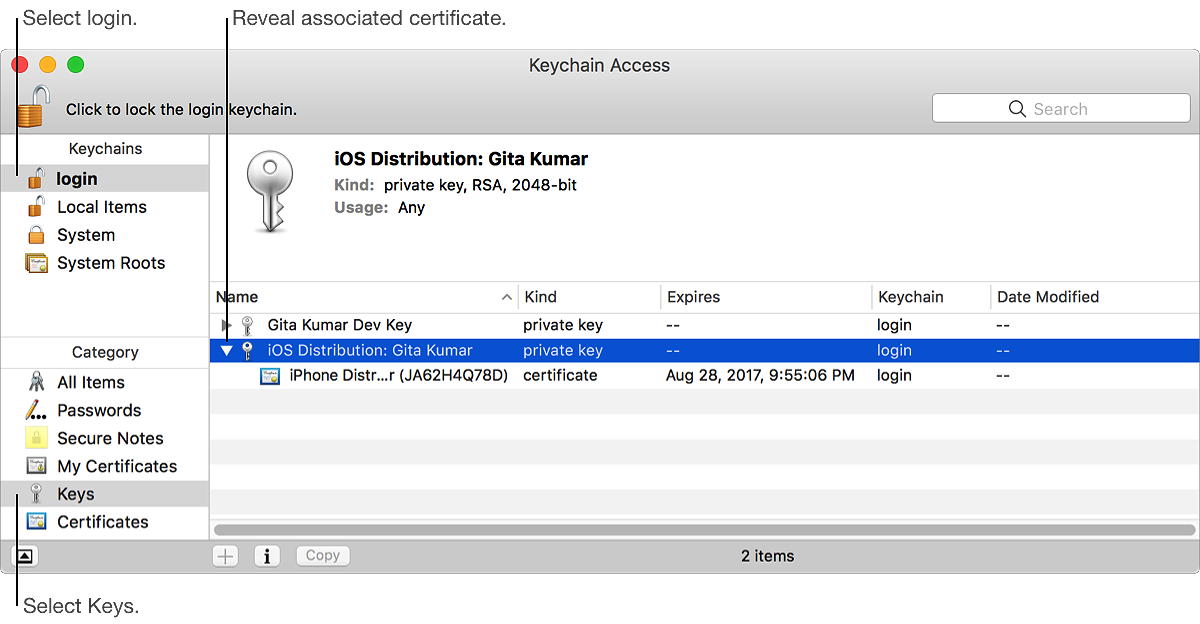The height and width of the screenshot is (624, 1200).
Task: Click the Kind detail 'private key, RSA, 2048-bit'
Action: [x=480, y=185]
